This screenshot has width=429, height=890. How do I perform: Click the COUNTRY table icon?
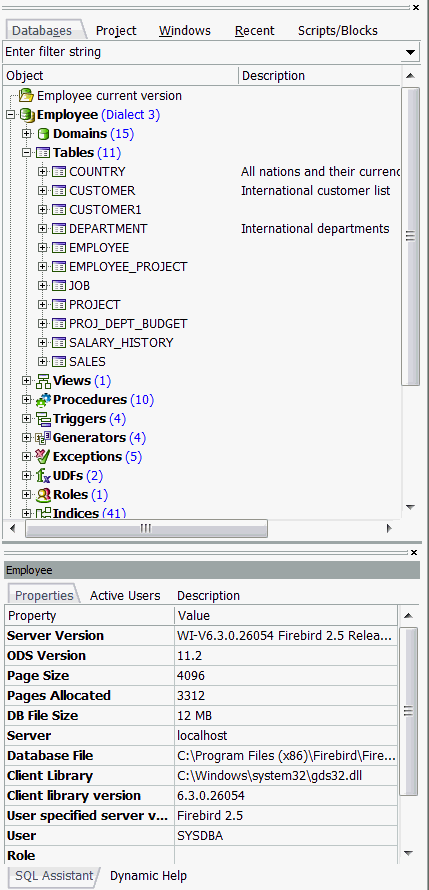click(x=59, y=172)
